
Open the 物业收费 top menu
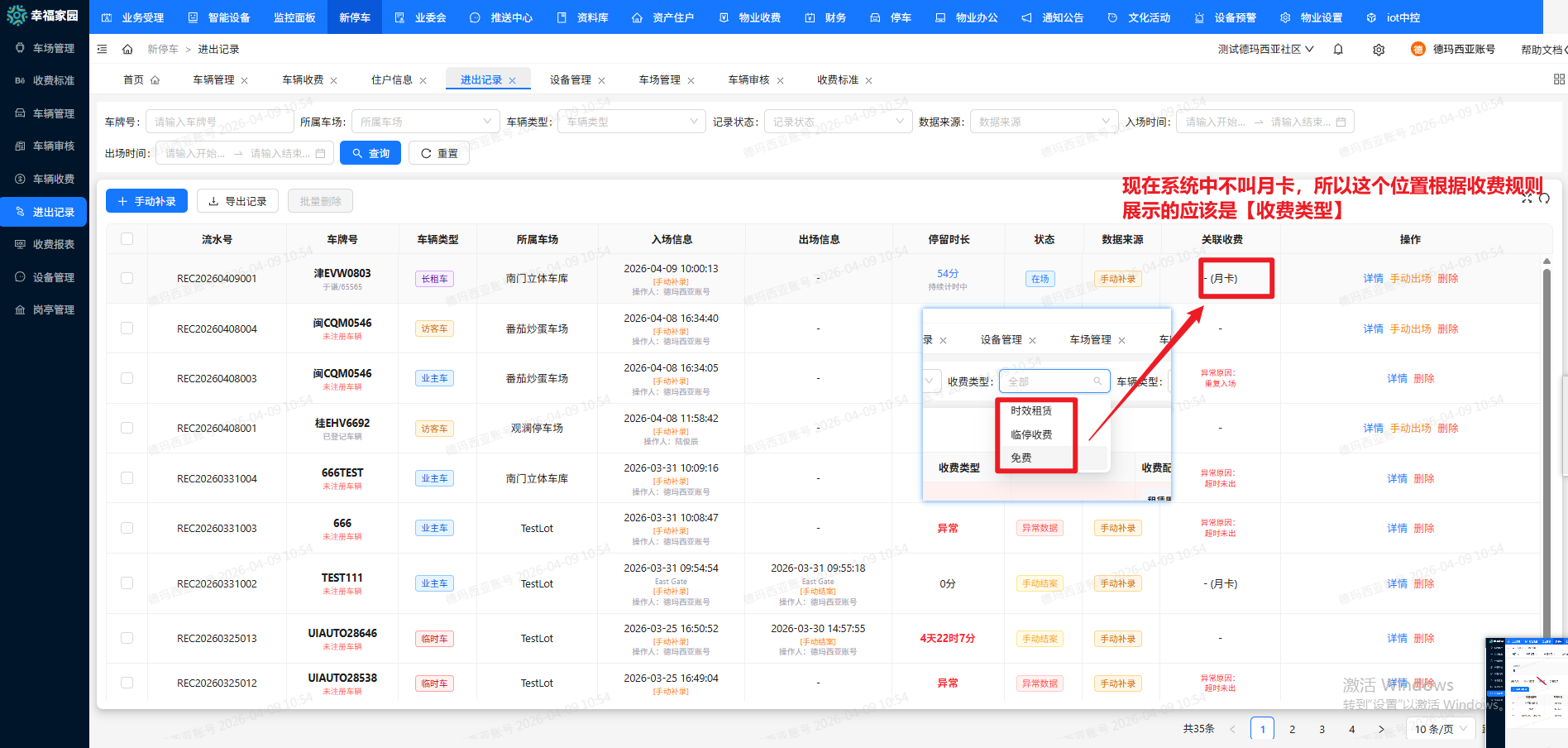click(x=751, y=17)
